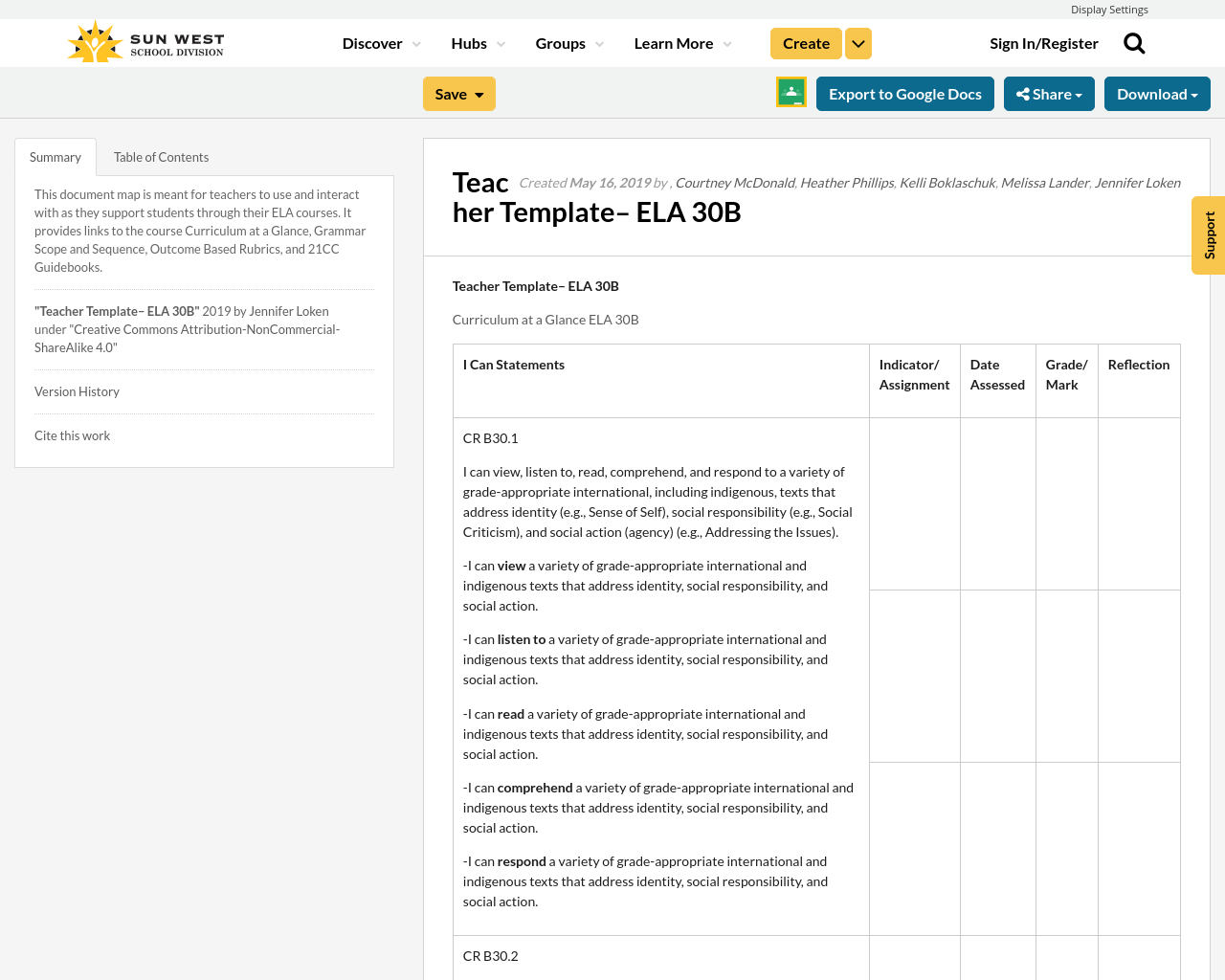
Task: Open Display Settings
Action: (1109, 9)
